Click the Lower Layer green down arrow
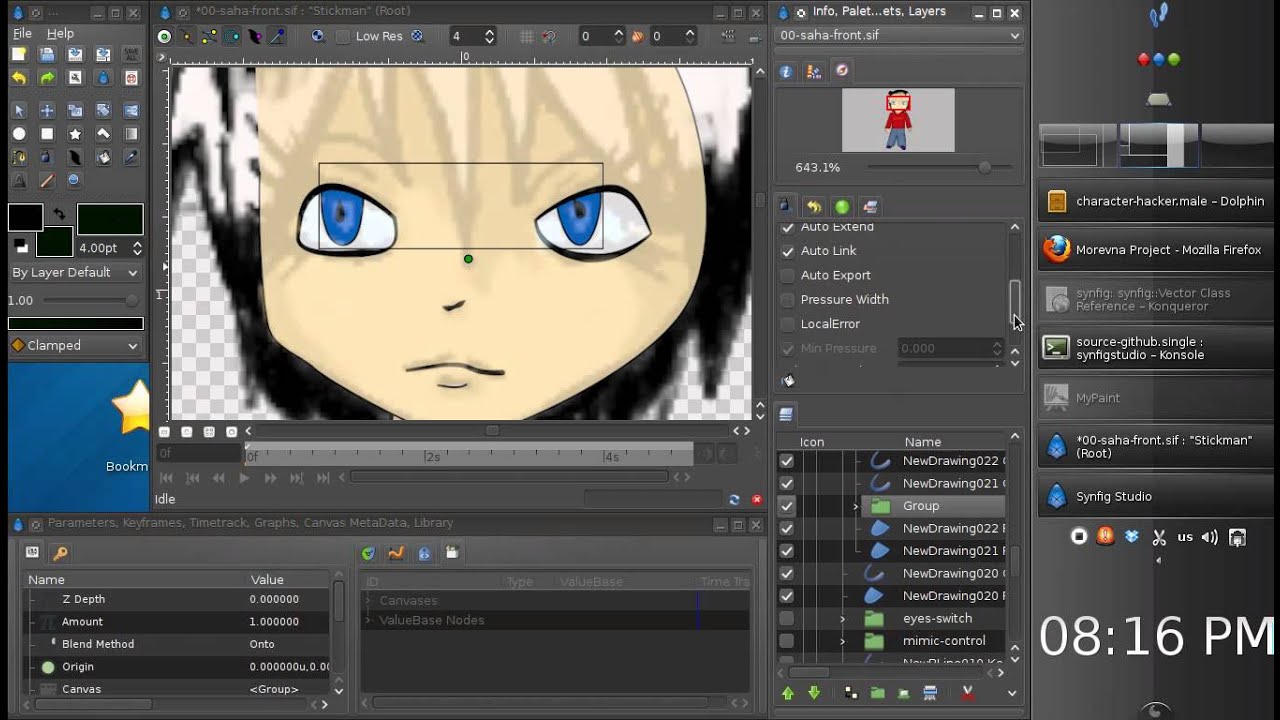The height and width of the screenshot is (720, 1280). [814, 693]
